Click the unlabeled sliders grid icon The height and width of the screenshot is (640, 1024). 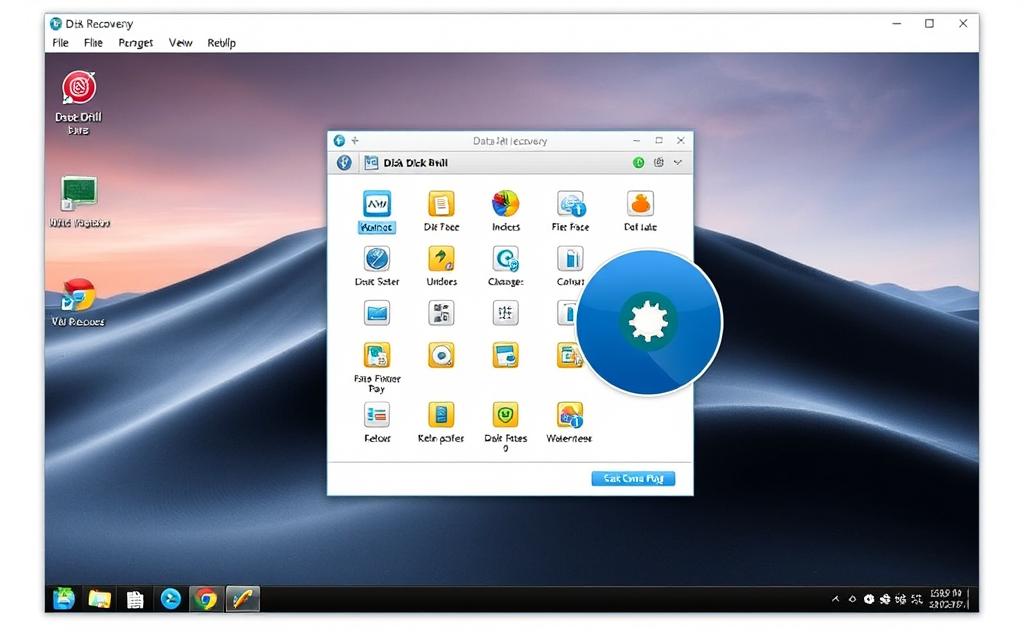pos(505,313)
